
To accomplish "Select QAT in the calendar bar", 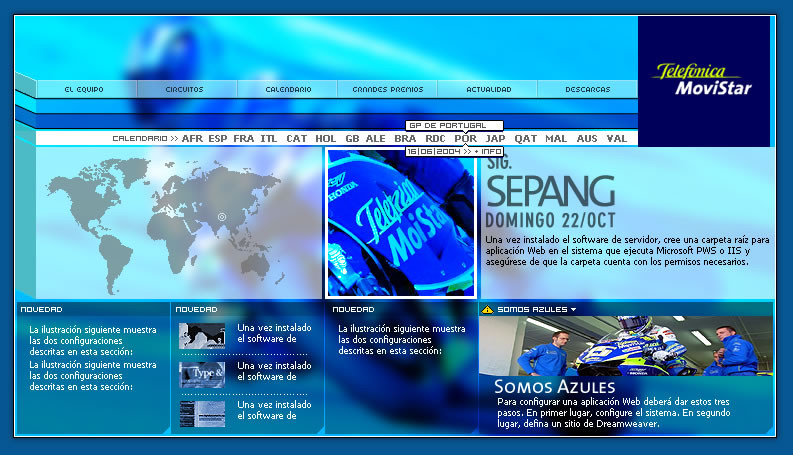I will [526, 139].
